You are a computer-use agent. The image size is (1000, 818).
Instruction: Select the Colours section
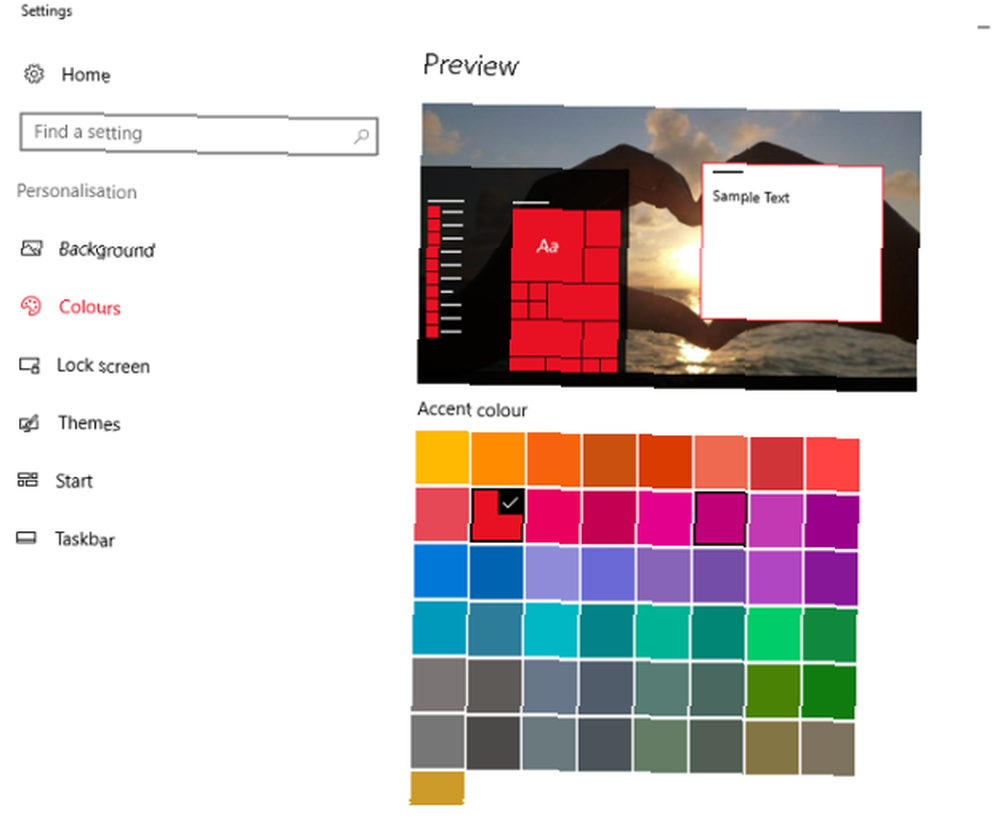(89, 307)
